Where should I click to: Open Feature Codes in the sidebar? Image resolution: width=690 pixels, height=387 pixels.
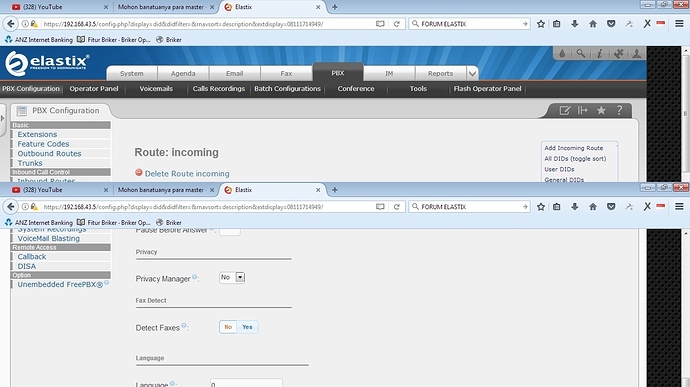[x=43, y=144]
